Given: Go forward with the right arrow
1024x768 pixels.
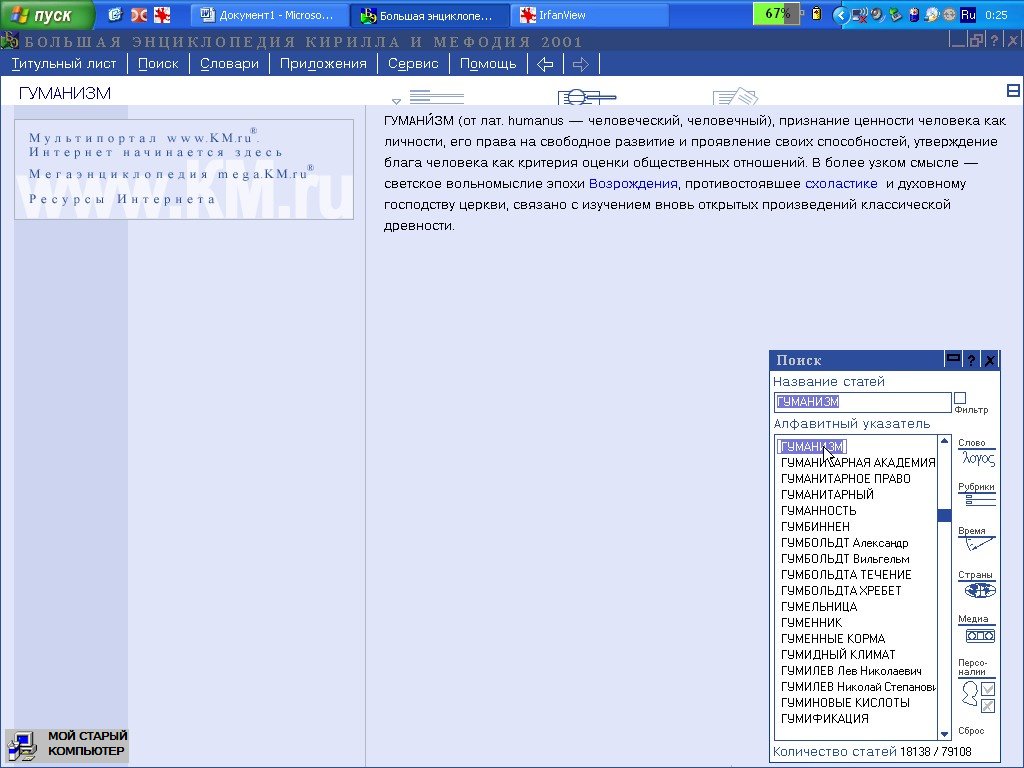Looking at the screenshot, I should point(580,64).
